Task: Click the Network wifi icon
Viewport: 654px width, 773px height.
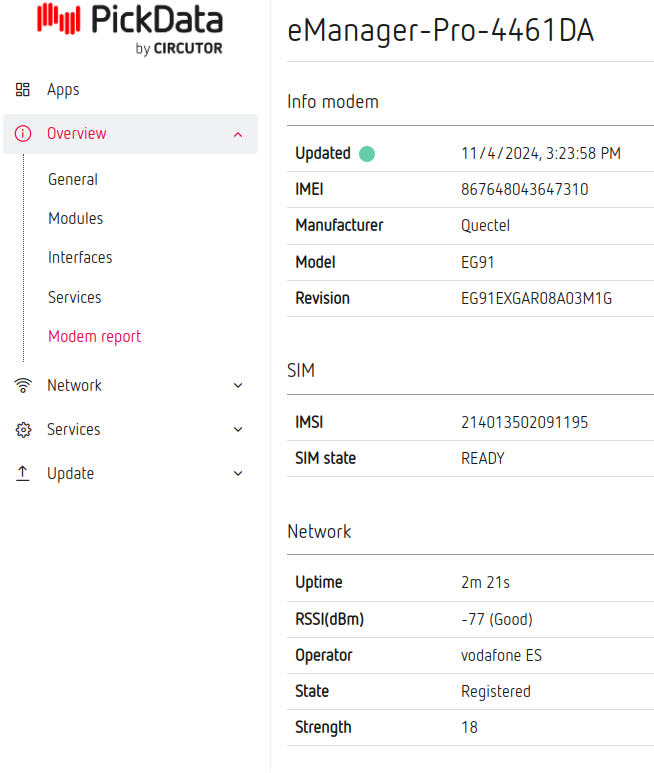Action: tap(23, 386)
